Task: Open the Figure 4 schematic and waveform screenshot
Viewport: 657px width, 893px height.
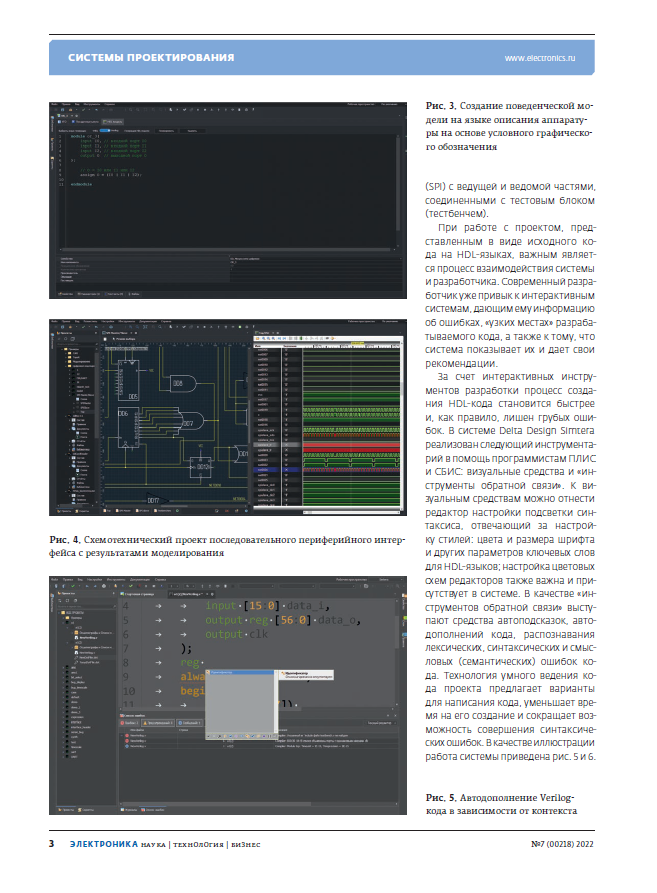Action: pos(228,417)
